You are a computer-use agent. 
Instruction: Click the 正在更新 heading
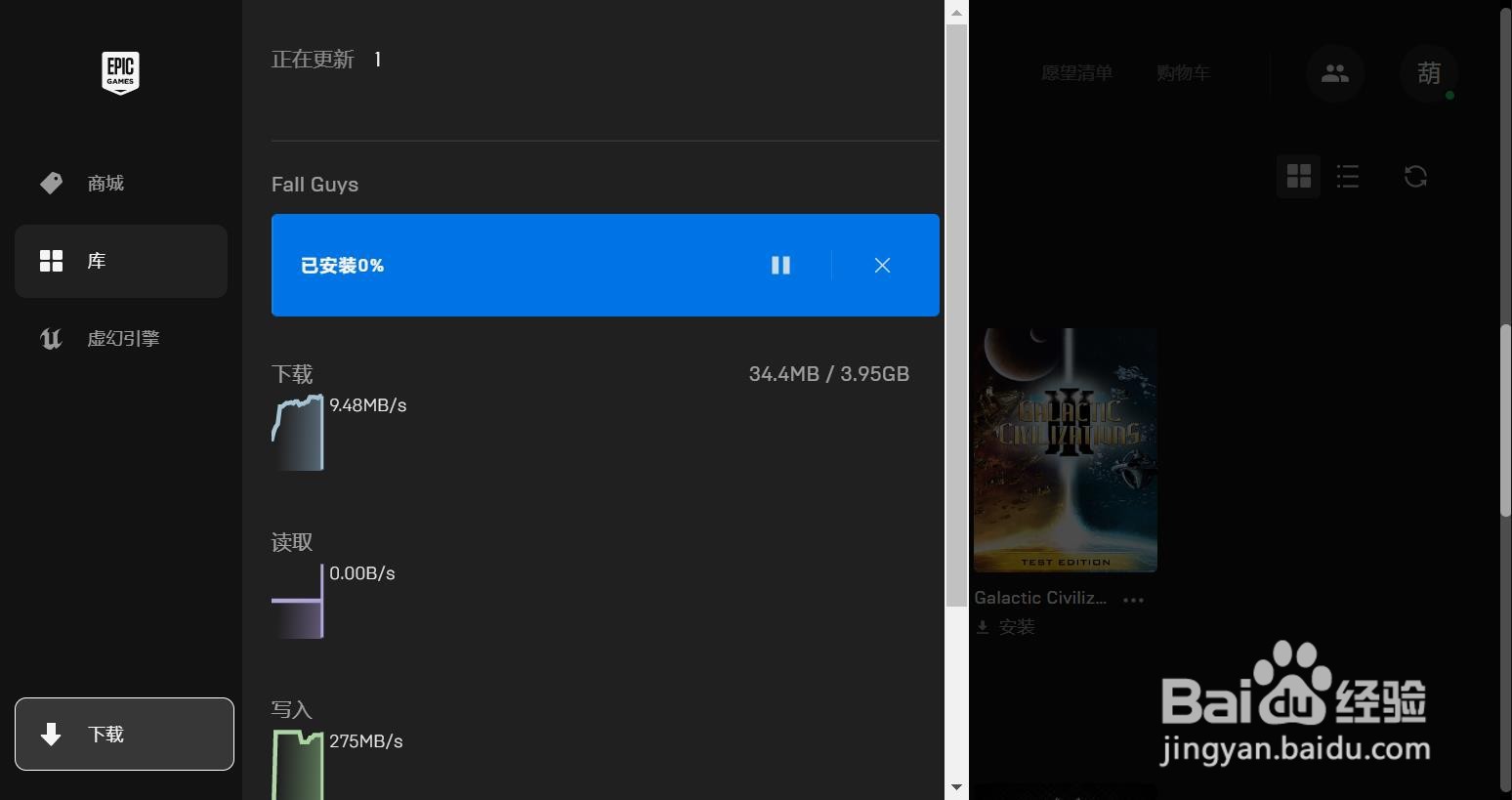point(313,60)
